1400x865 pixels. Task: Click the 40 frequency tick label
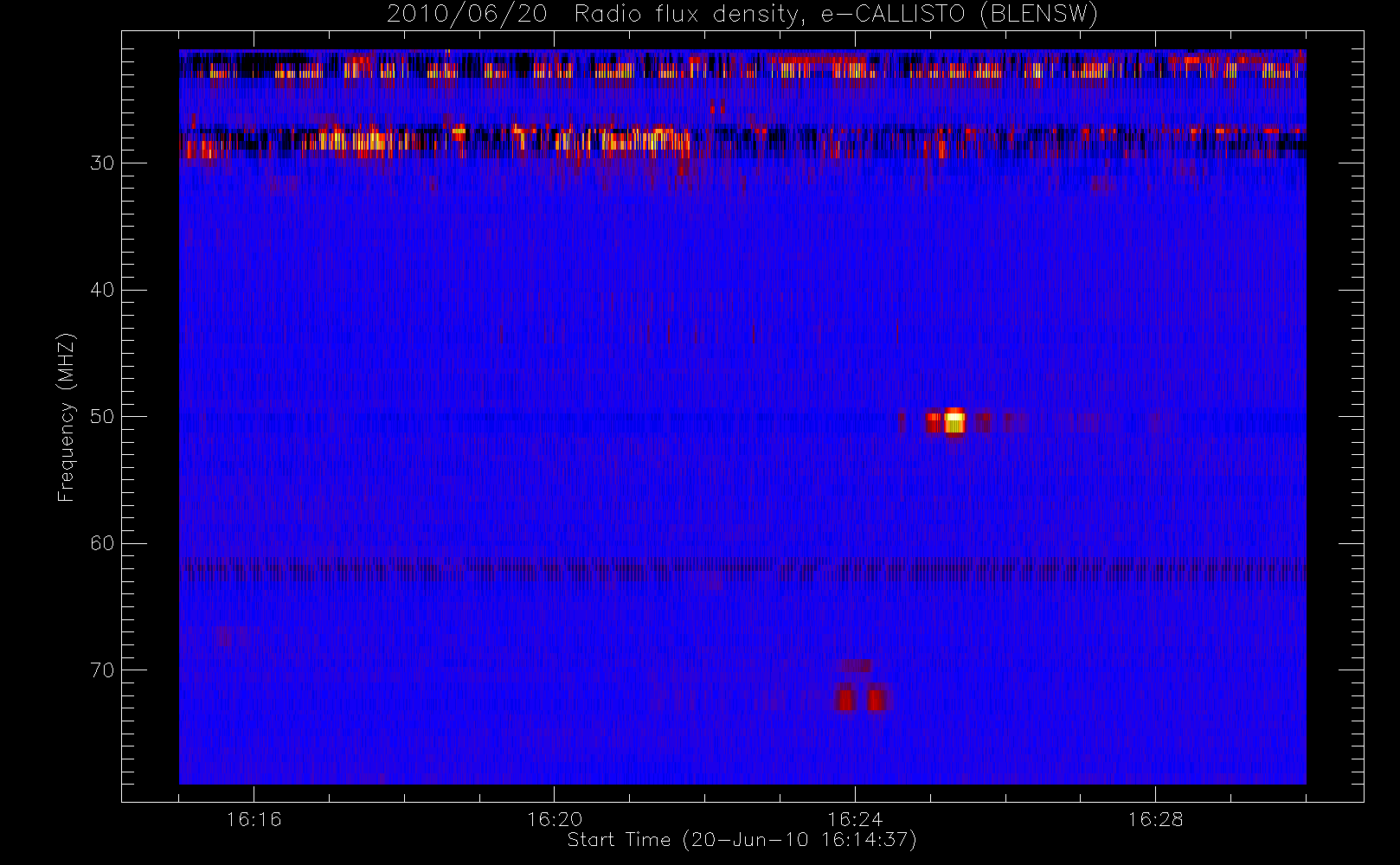point(102,290)
